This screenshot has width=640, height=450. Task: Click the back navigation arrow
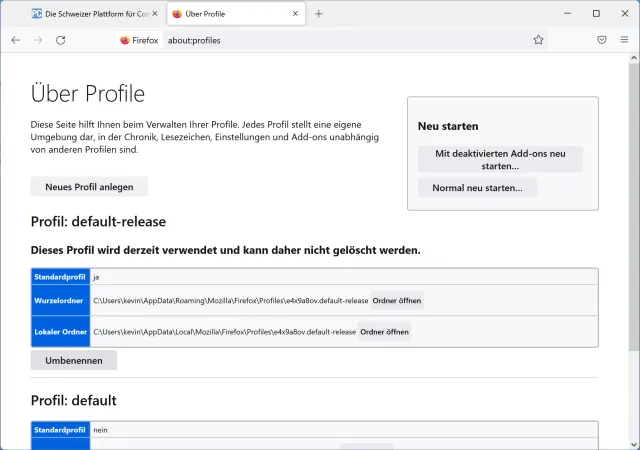click(x=15, y=40)
